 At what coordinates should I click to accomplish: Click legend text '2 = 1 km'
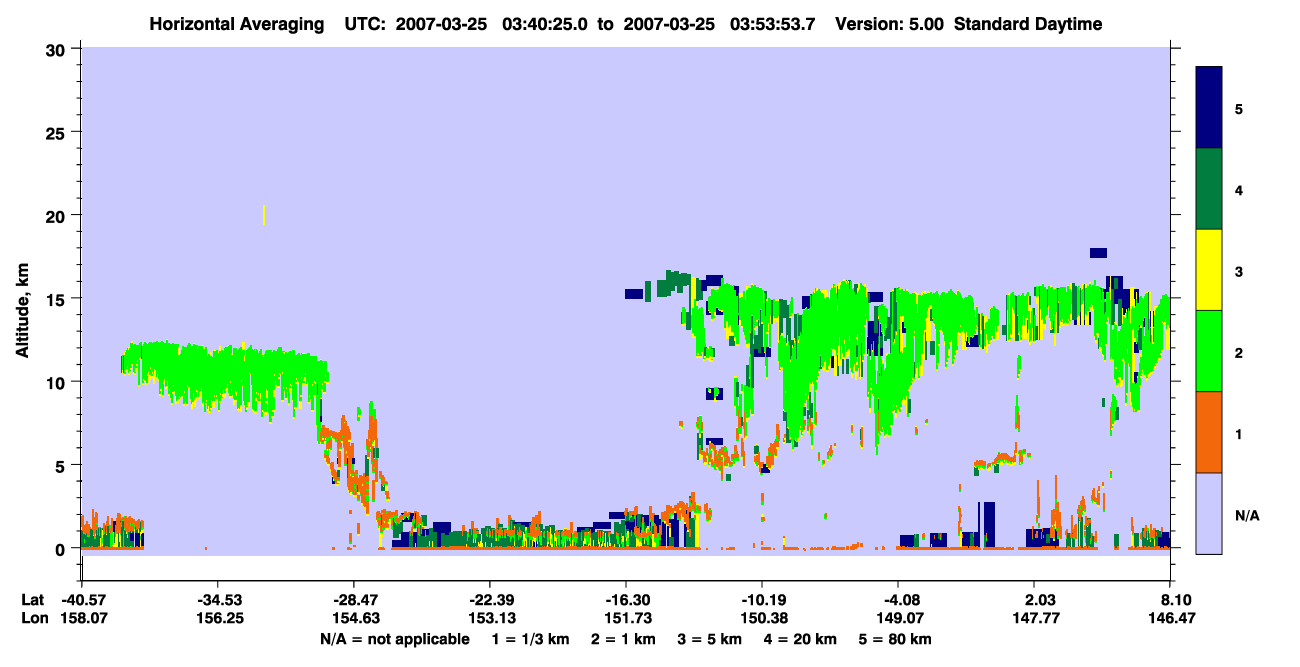pos(624,639)
